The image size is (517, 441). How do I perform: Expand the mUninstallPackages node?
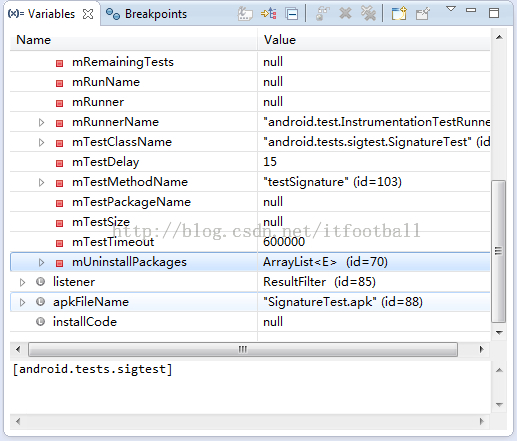tap(41, 262)
